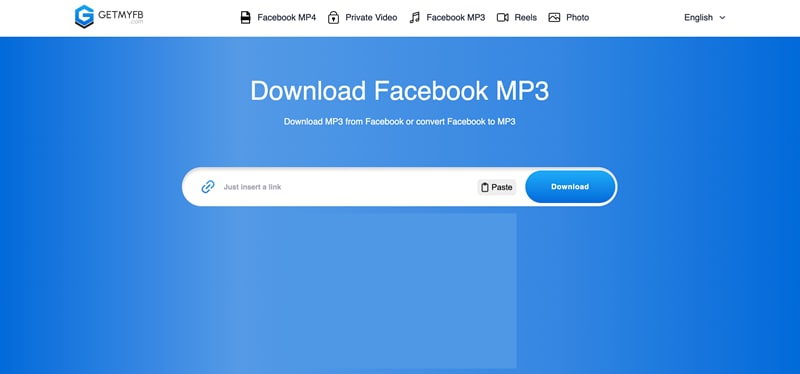Select the 'Download MP3 from Facebook' subtitle text
The image size is (800, 374).
(399, 122)
